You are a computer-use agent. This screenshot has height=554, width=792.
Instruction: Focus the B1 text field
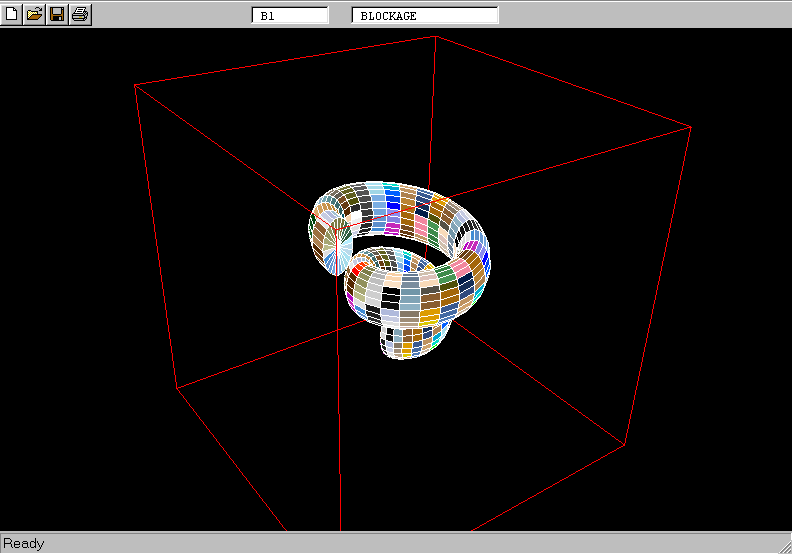point(291,16)
